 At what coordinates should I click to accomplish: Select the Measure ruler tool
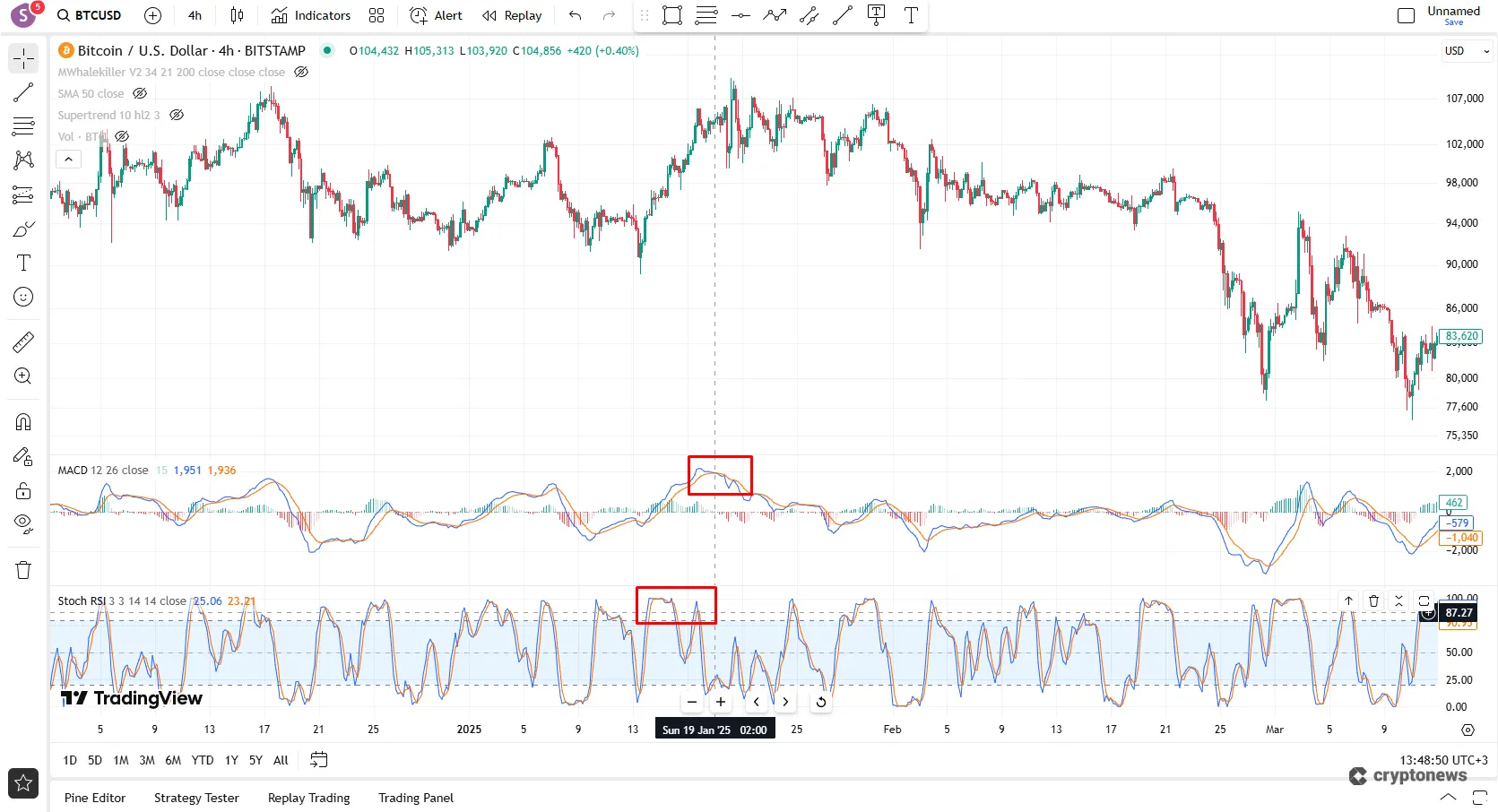coord(22,341)
